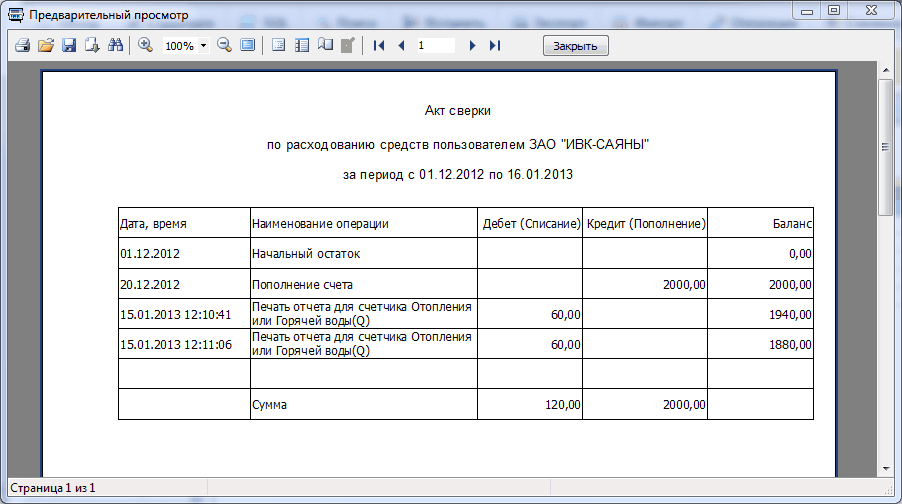902x504 pixels.
Task: Toggle the report outline panel
Action: pyautogui.click(x=278, y=45)
